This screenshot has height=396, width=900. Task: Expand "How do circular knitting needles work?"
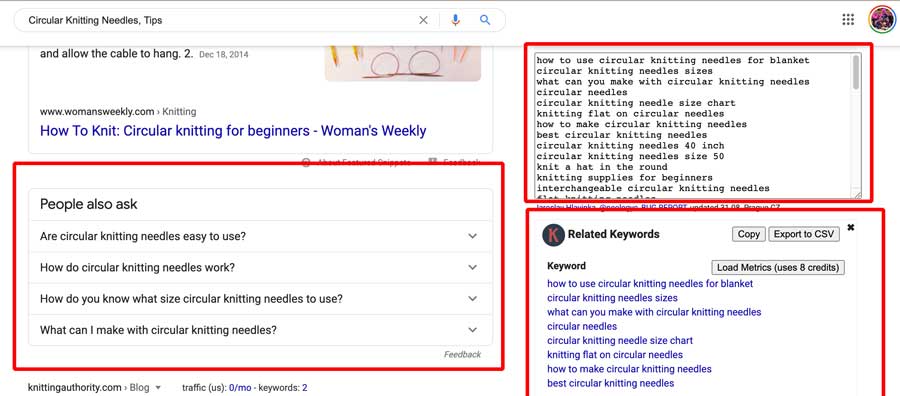pyautogui.click(x=261, y=267)
